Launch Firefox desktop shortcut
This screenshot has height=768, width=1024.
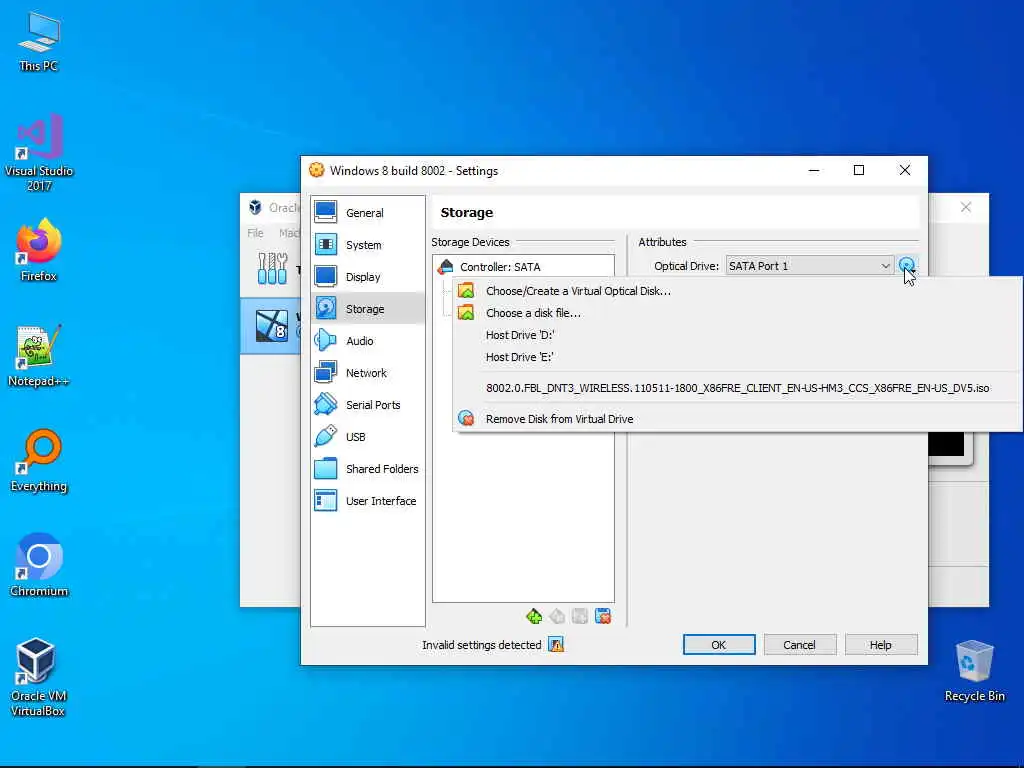pyautogui.click(x=39, y=250)
